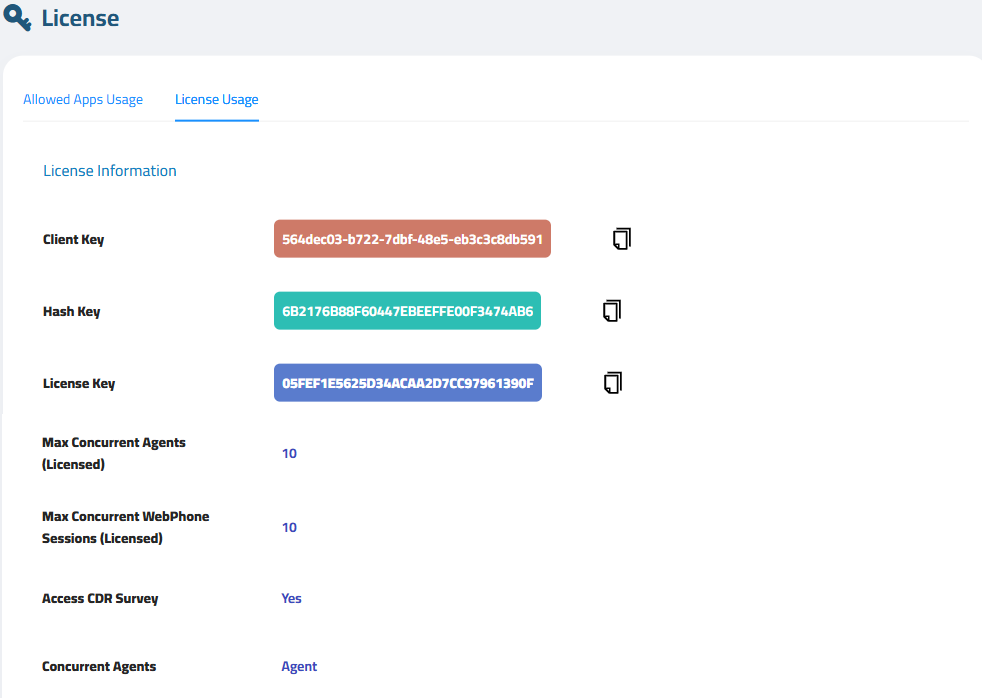The width and height of the screenshot is (982, 698).
Task: Click the key icon beside License title
Action: 17,18
